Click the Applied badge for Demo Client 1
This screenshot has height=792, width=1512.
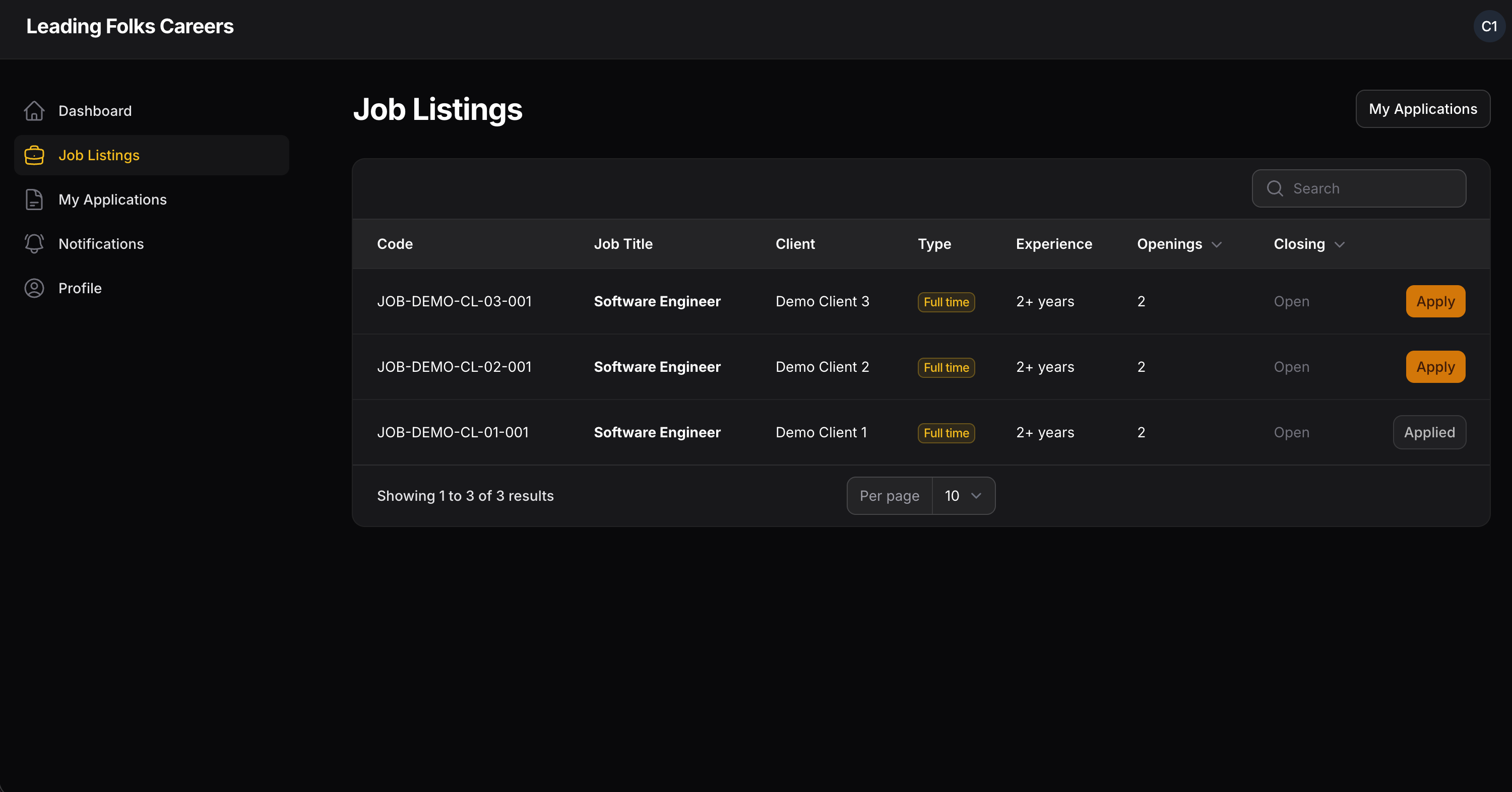pos(1429,432)
